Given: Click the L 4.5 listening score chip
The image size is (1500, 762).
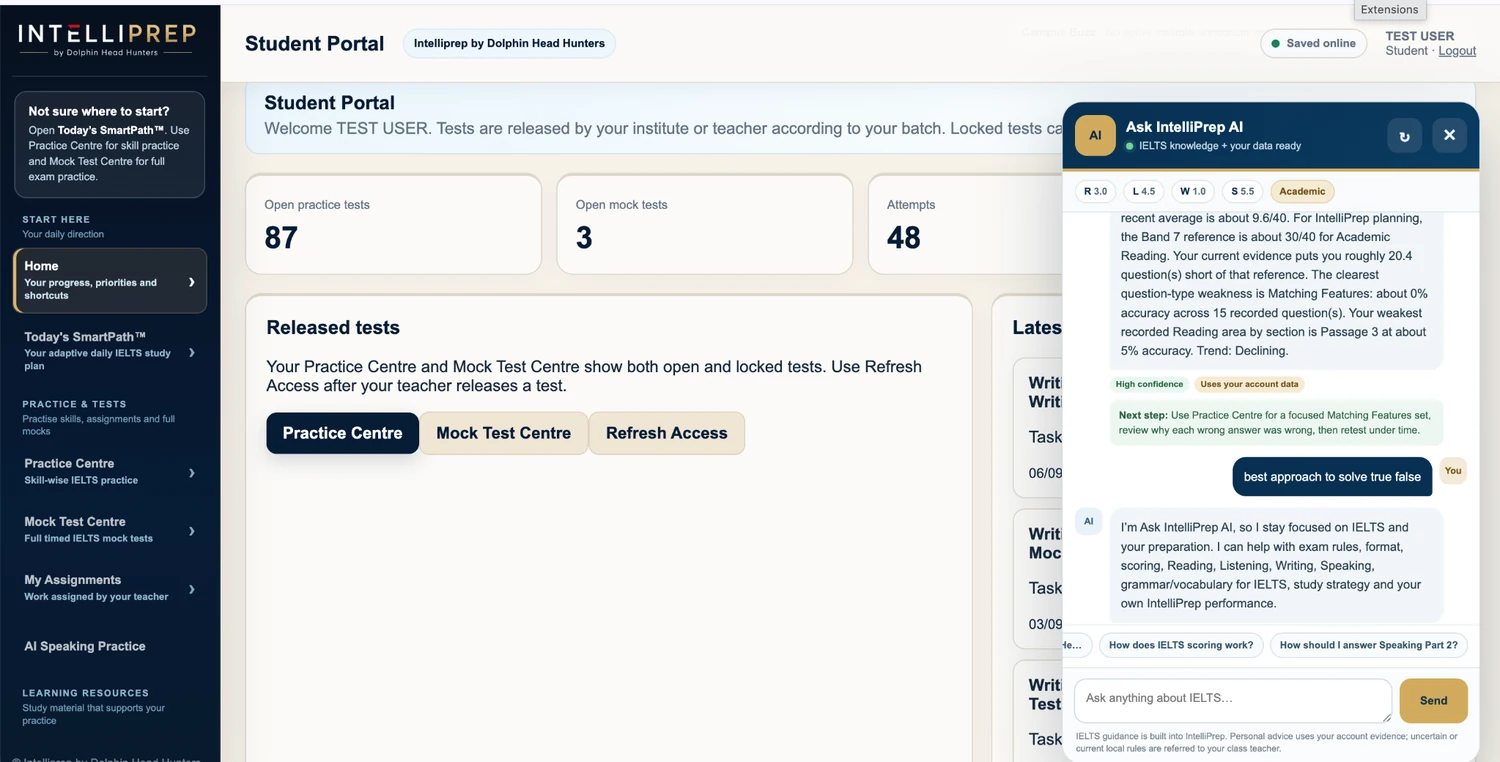Looking at the screenshot, I should pyautogui.click(x=1144, y=191).
